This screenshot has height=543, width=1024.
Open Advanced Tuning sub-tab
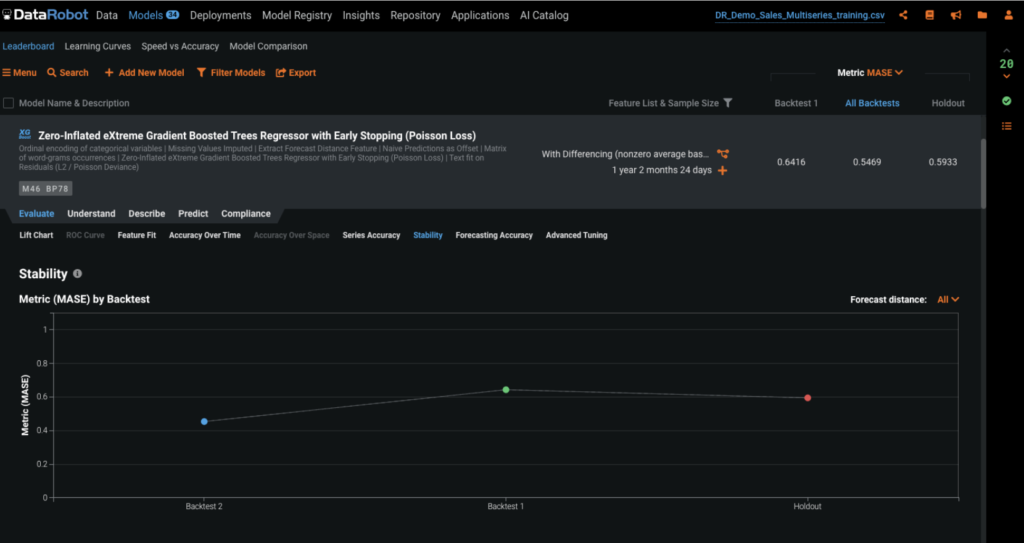click(x=576, y=235)
